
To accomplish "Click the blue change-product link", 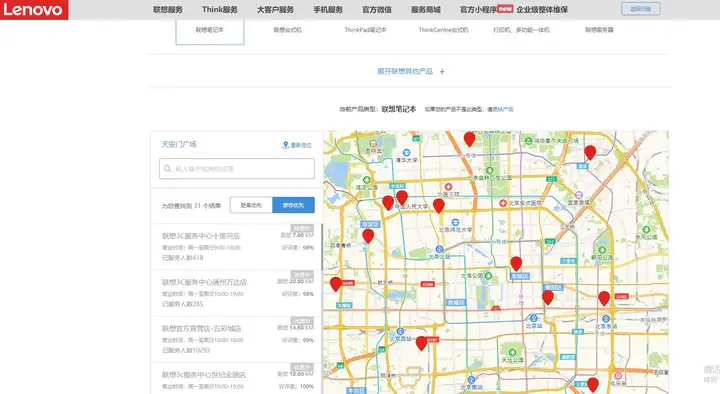I will click(503, 109).
